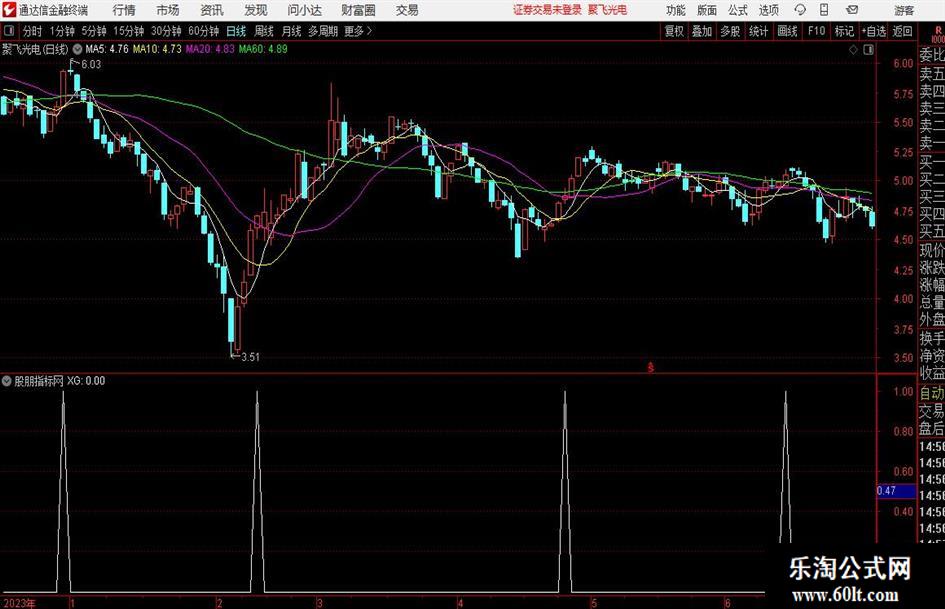This screenshot has width=945, height=609.
Task: Click the 聚飞光电 (日线) chart title
Action: point(35,49)
